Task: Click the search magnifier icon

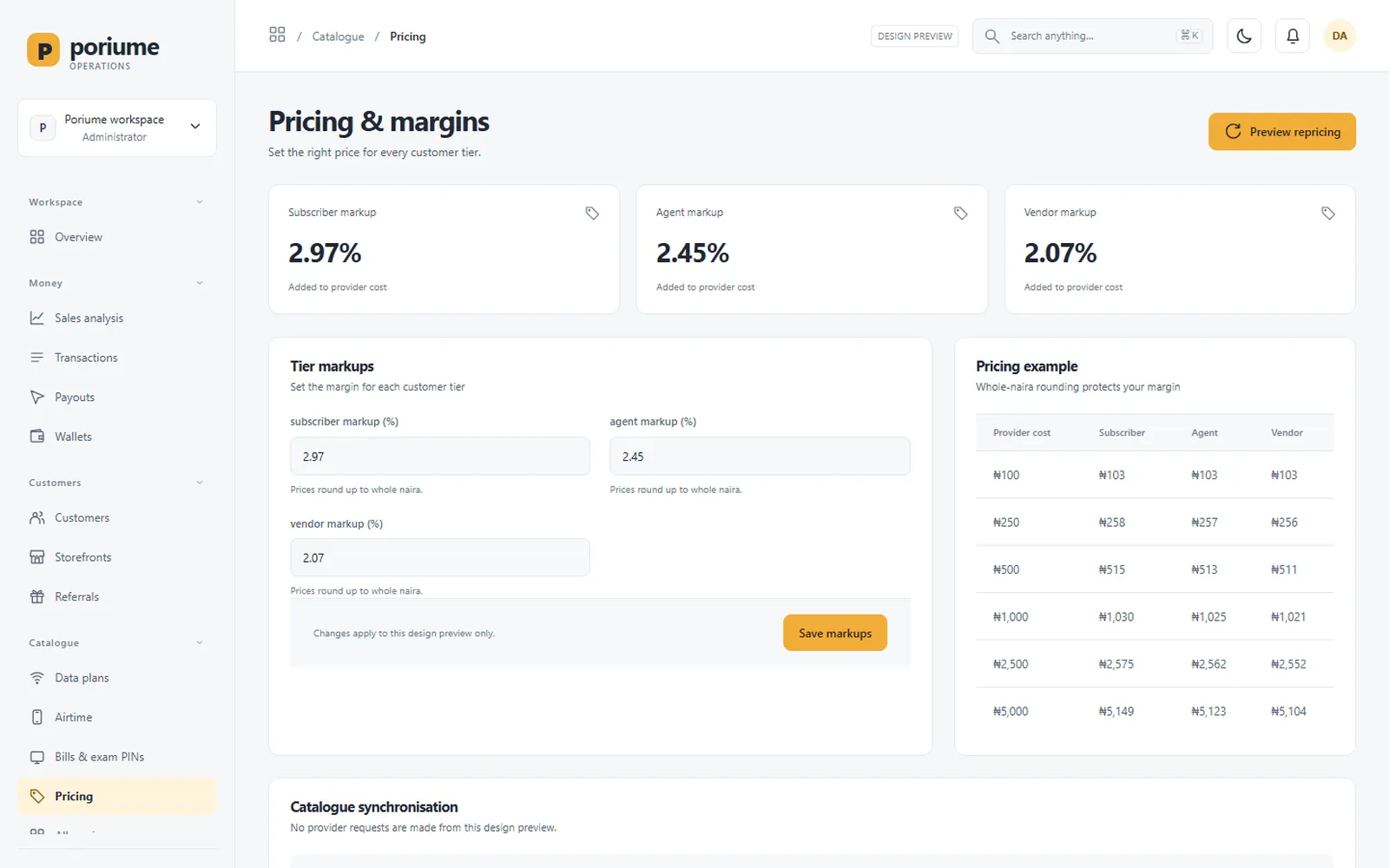Action: pos(991,36)
